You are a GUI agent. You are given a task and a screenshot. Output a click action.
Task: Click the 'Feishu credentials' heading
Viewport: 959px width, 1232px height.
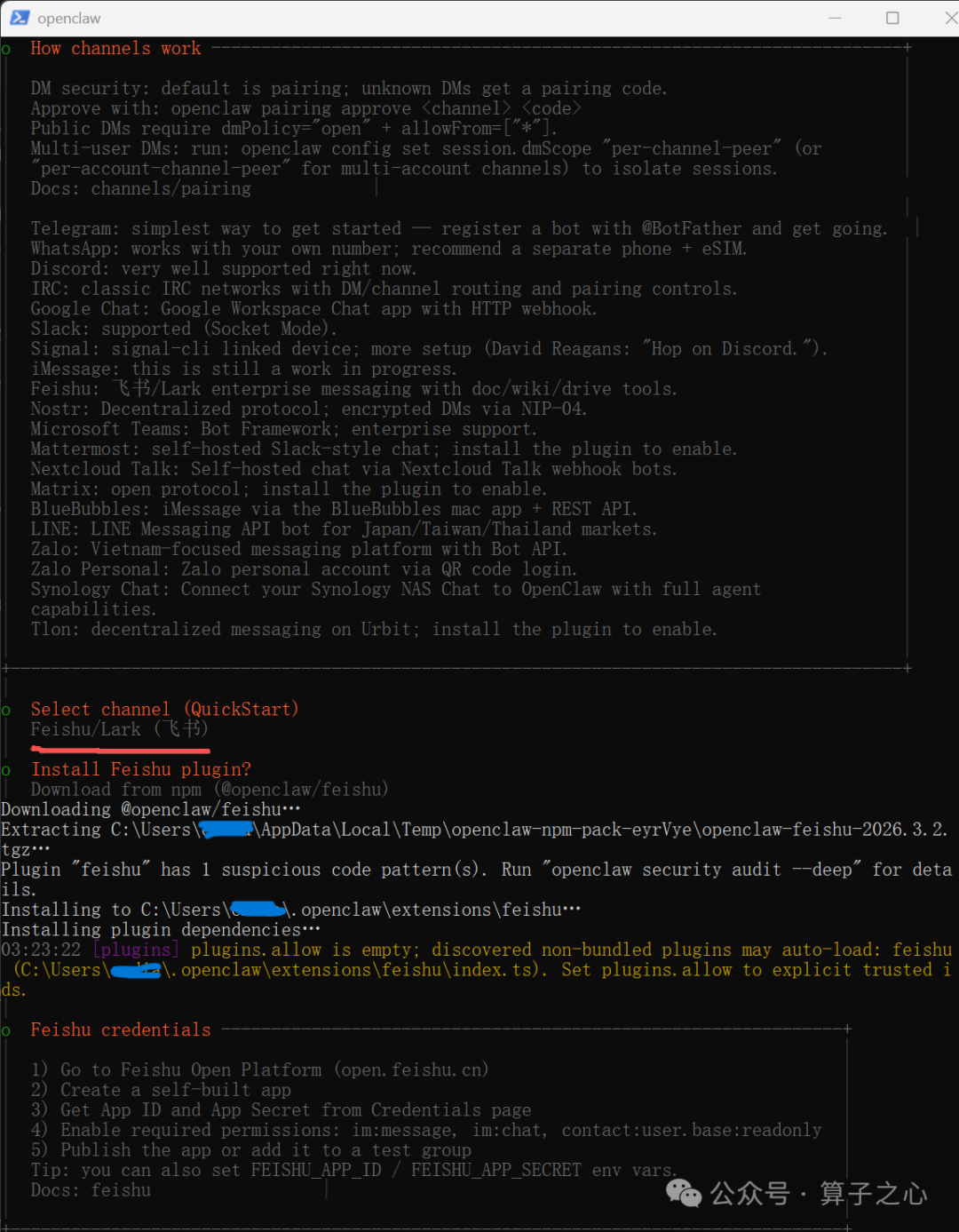tap(121, 1030)
